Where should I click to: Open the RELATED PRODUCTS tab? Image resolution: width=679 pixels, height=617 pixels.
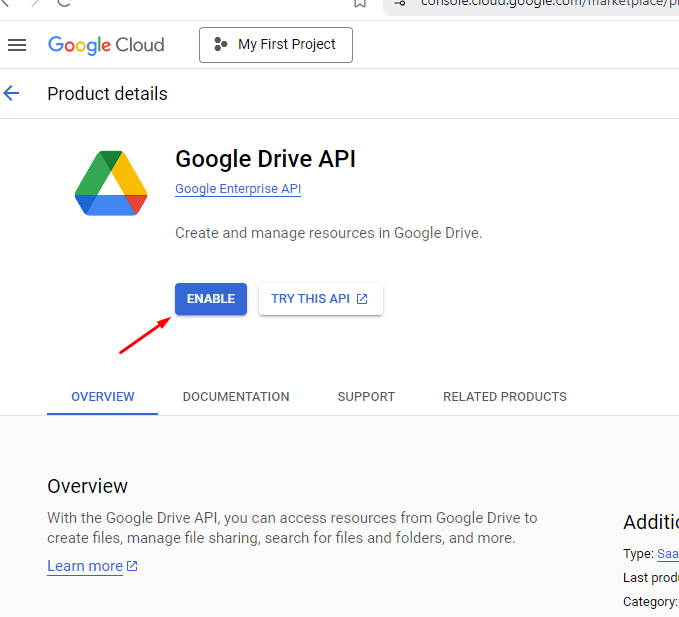coord(505,397)
